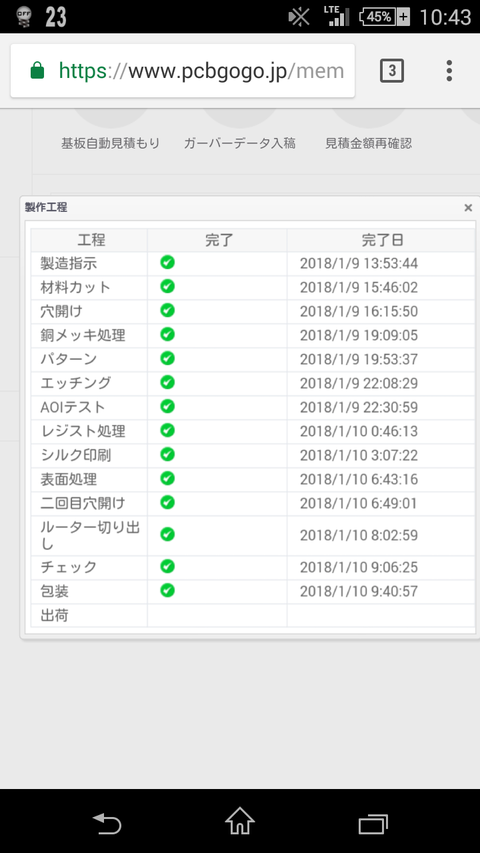Viewport: 480px width, 853px height.
Task: Tap the Android recent apps button
Action: click(x=373, y=824)
